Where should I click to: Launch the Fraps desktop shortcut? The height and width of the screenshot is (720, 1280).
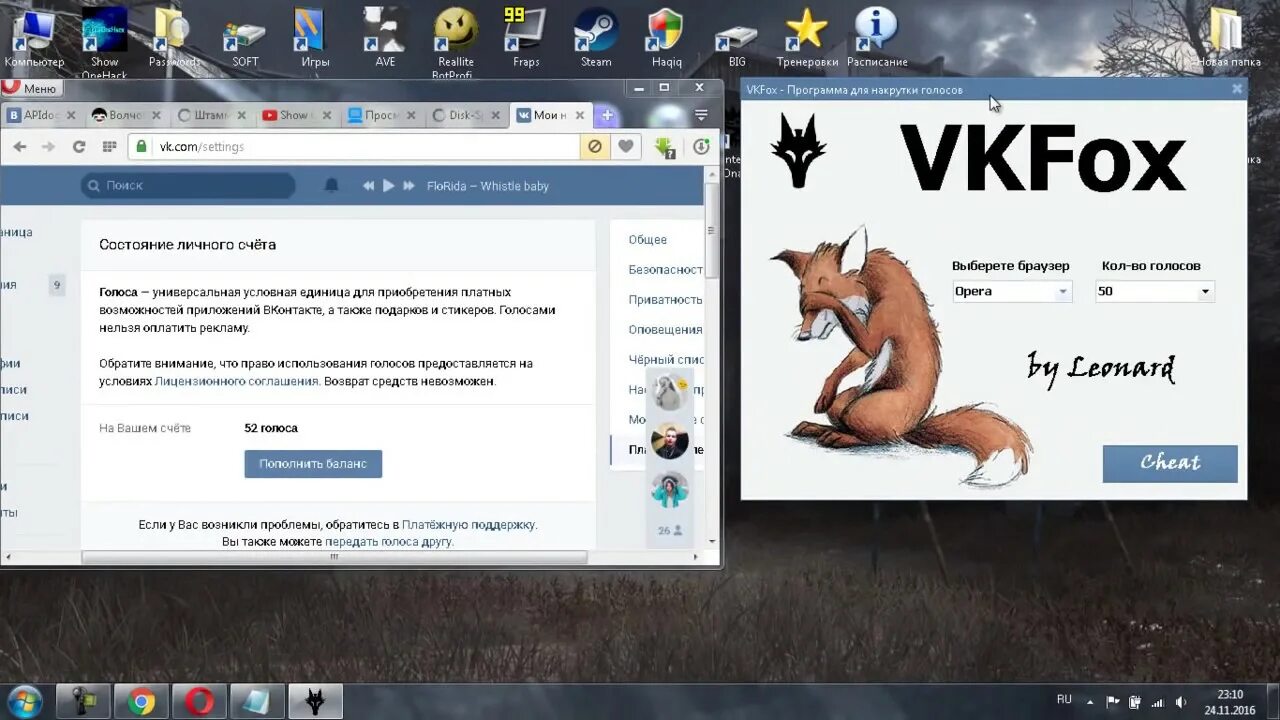pyautogui.click(x=526, y=37)
